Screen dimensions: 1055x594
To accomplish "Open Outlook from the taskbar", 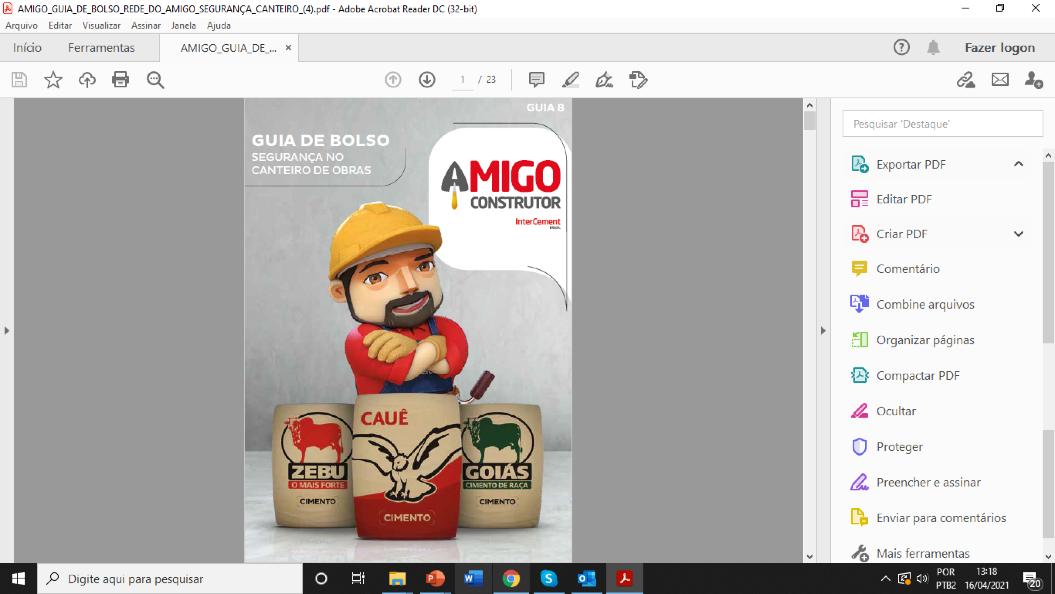I will (x=586, y=579).
